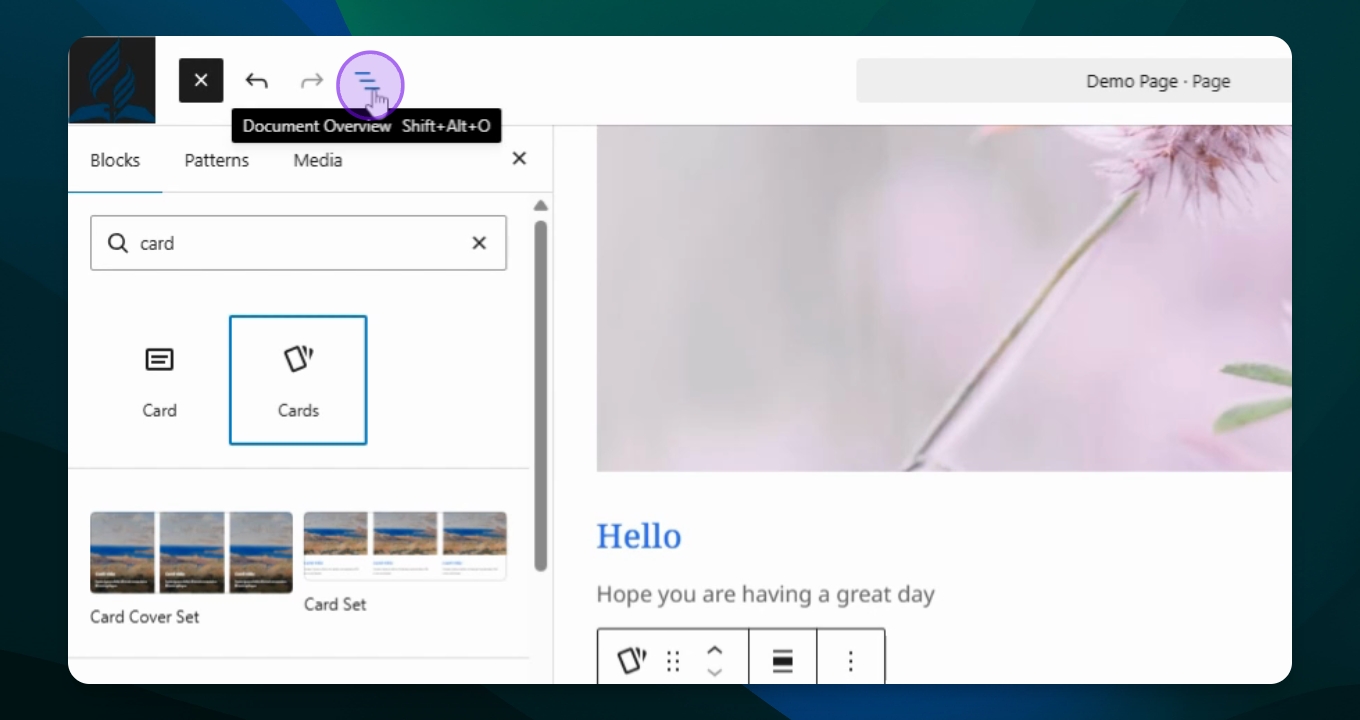Image resolution: width=1360 pixels, height=720 pixels.
Task: Open the block alignment options
Action: (x=783, y=661)
